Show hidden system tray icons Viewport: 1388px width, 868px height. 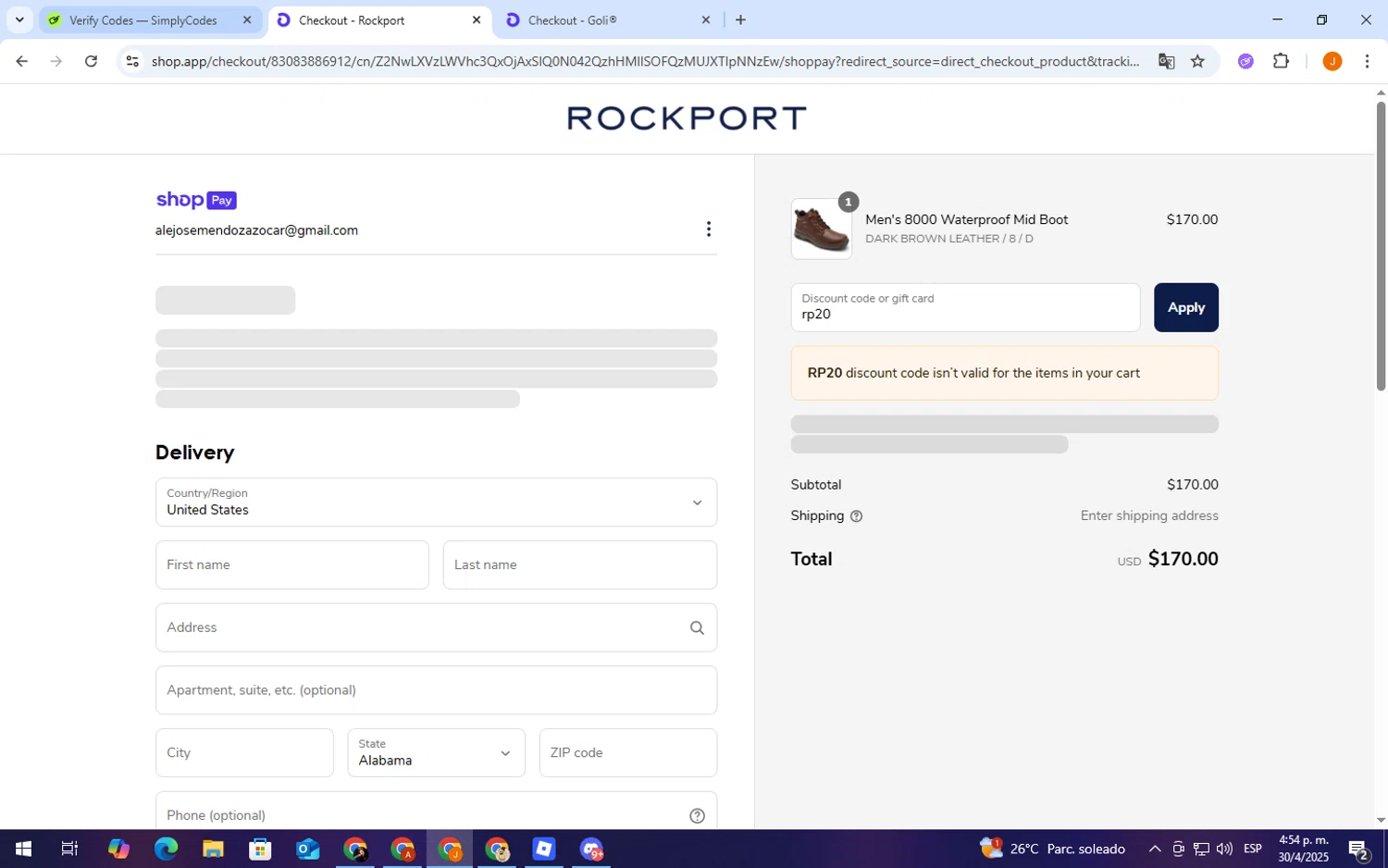click(1154, 849)
